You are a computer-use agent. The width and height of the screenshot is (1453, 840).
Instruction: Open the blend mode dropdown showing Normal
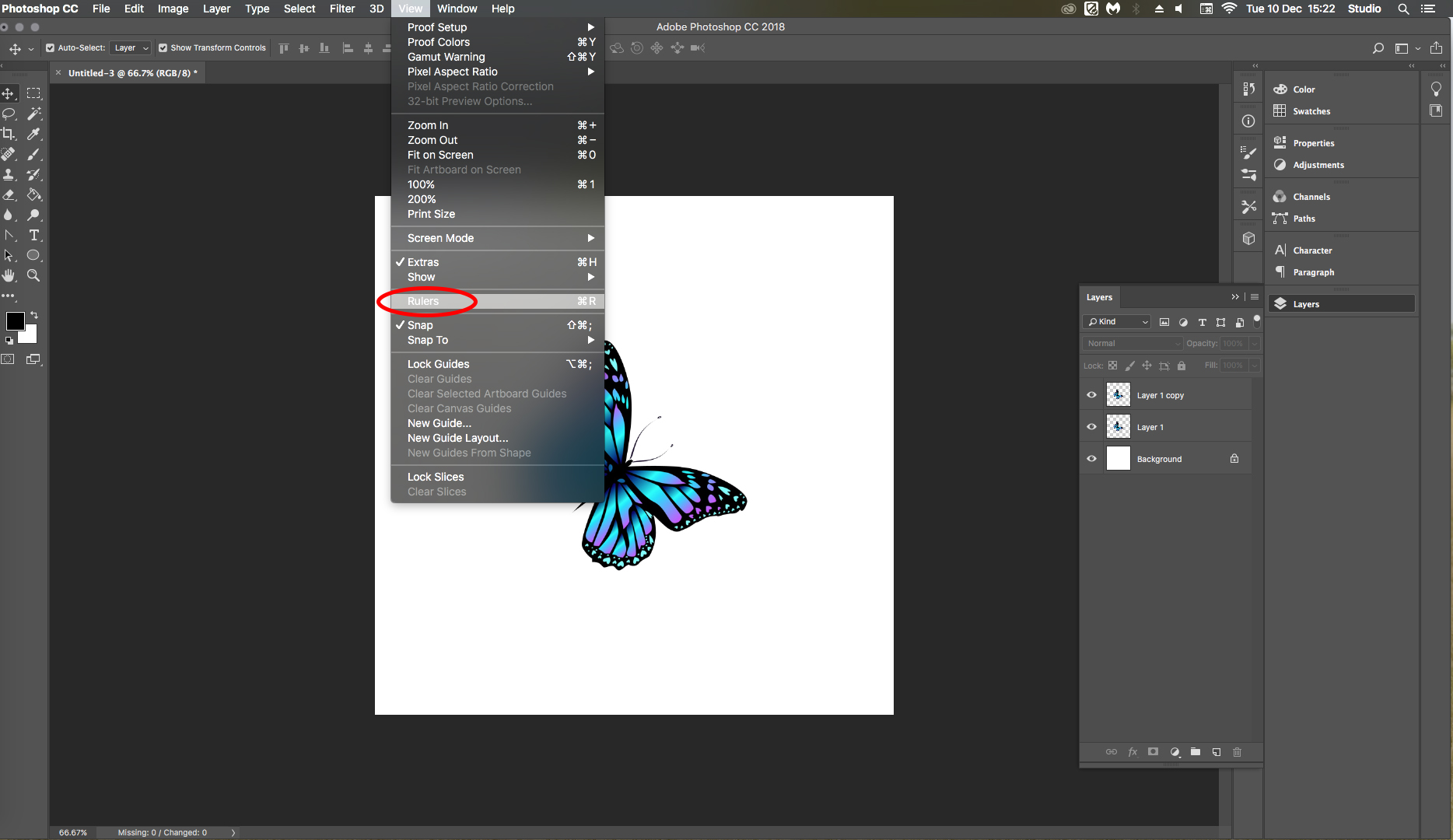click(x=1132, y=343)
